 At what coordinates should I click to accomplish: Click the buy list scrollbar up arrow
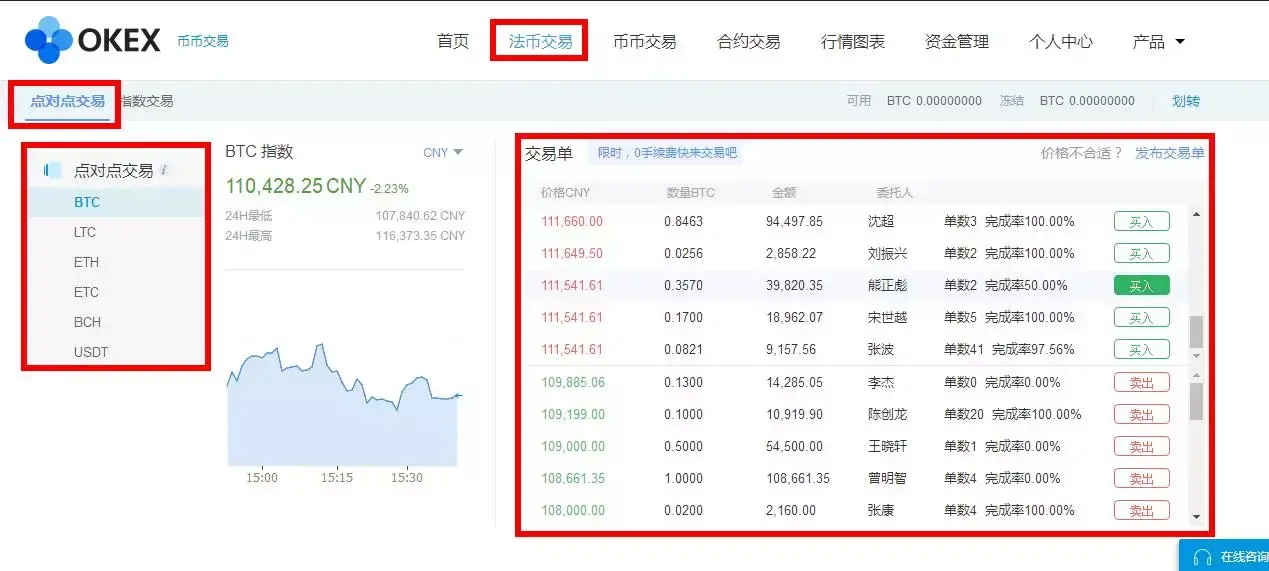(x=1196, y=213)
